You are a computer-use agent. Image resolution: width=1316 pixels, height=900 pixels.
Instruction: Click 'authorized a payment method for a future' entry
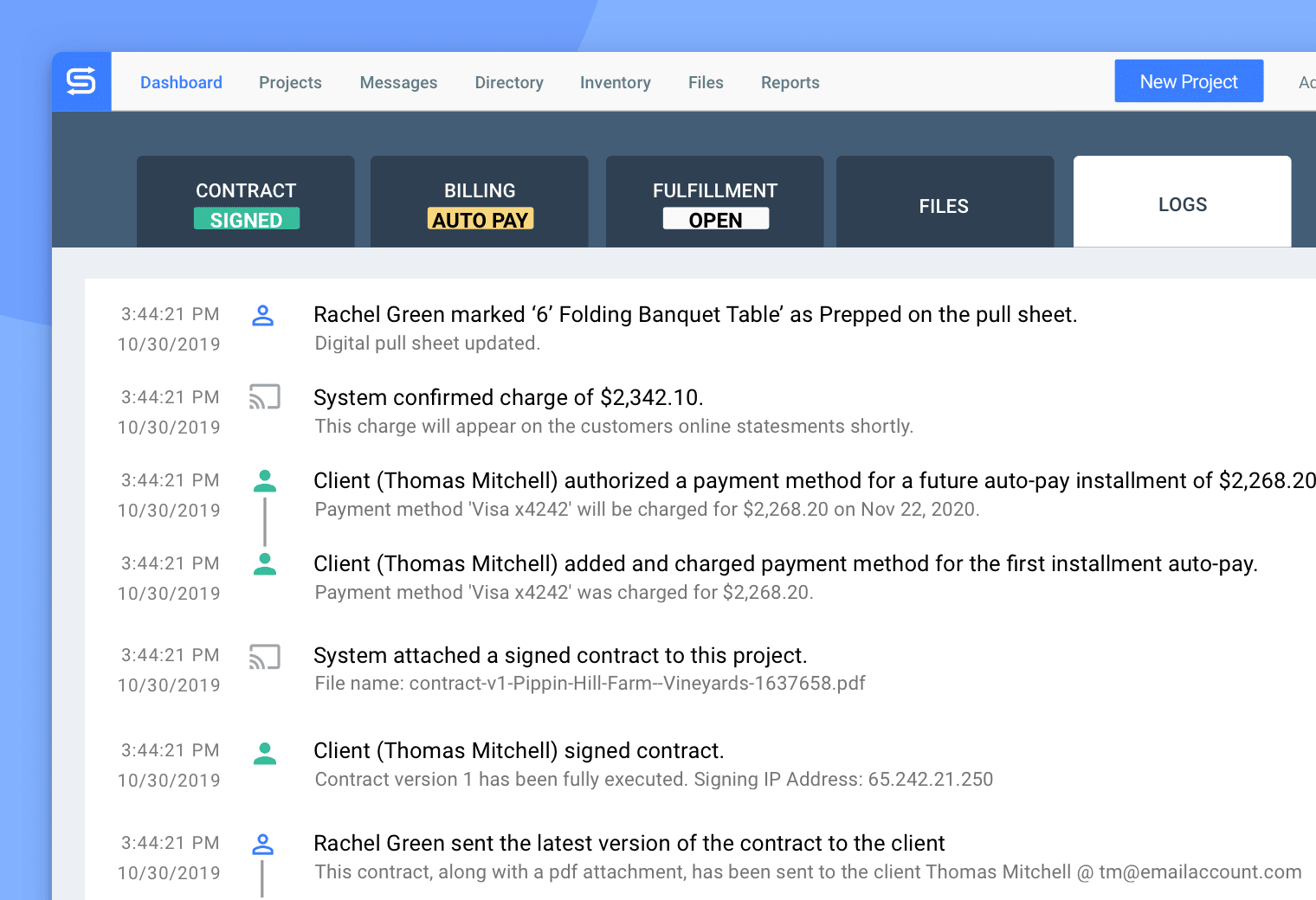pyautogui.click(x=815, y=481)
